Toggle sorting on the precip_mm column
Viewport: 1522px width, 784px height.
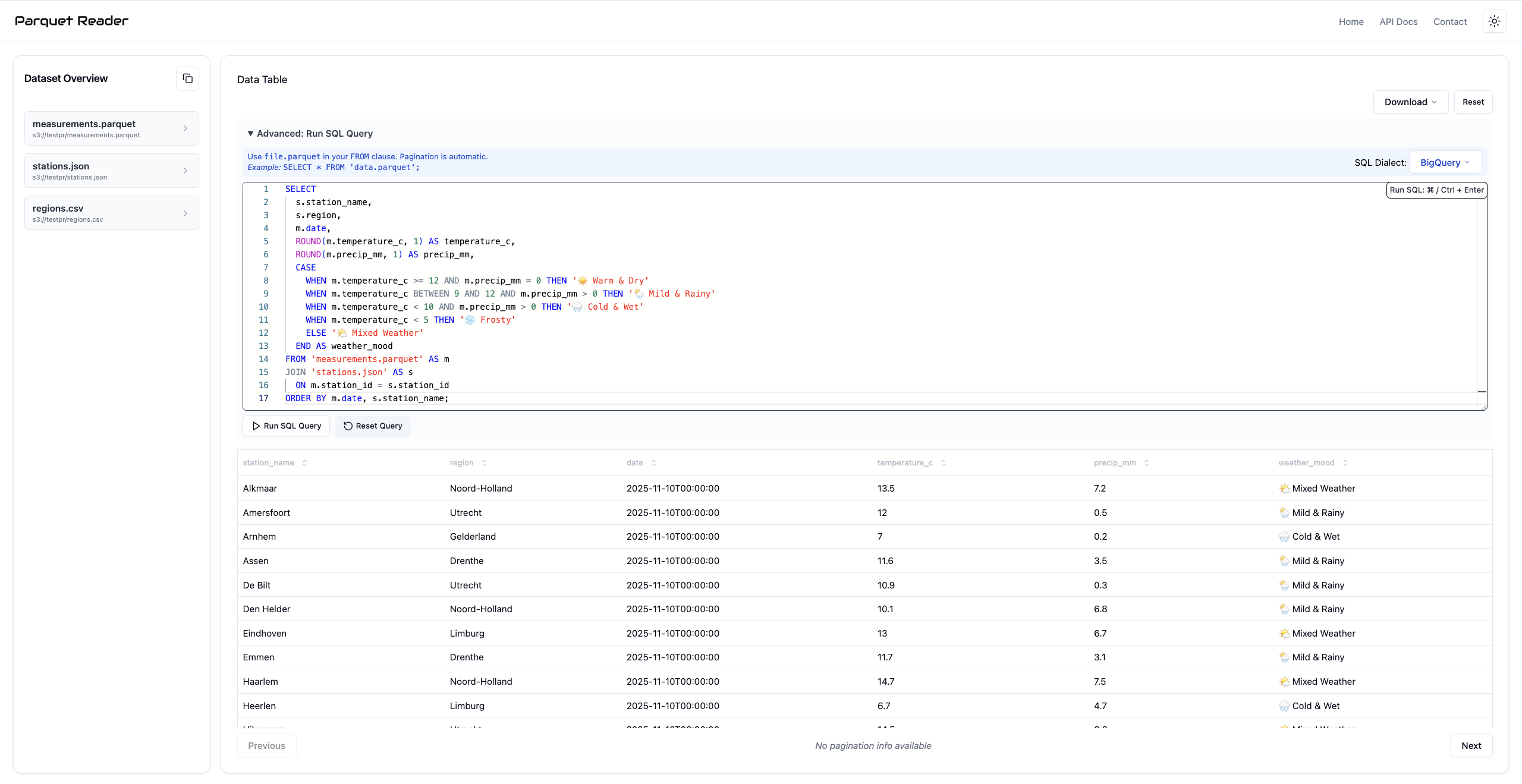[x=1146, y=462]
